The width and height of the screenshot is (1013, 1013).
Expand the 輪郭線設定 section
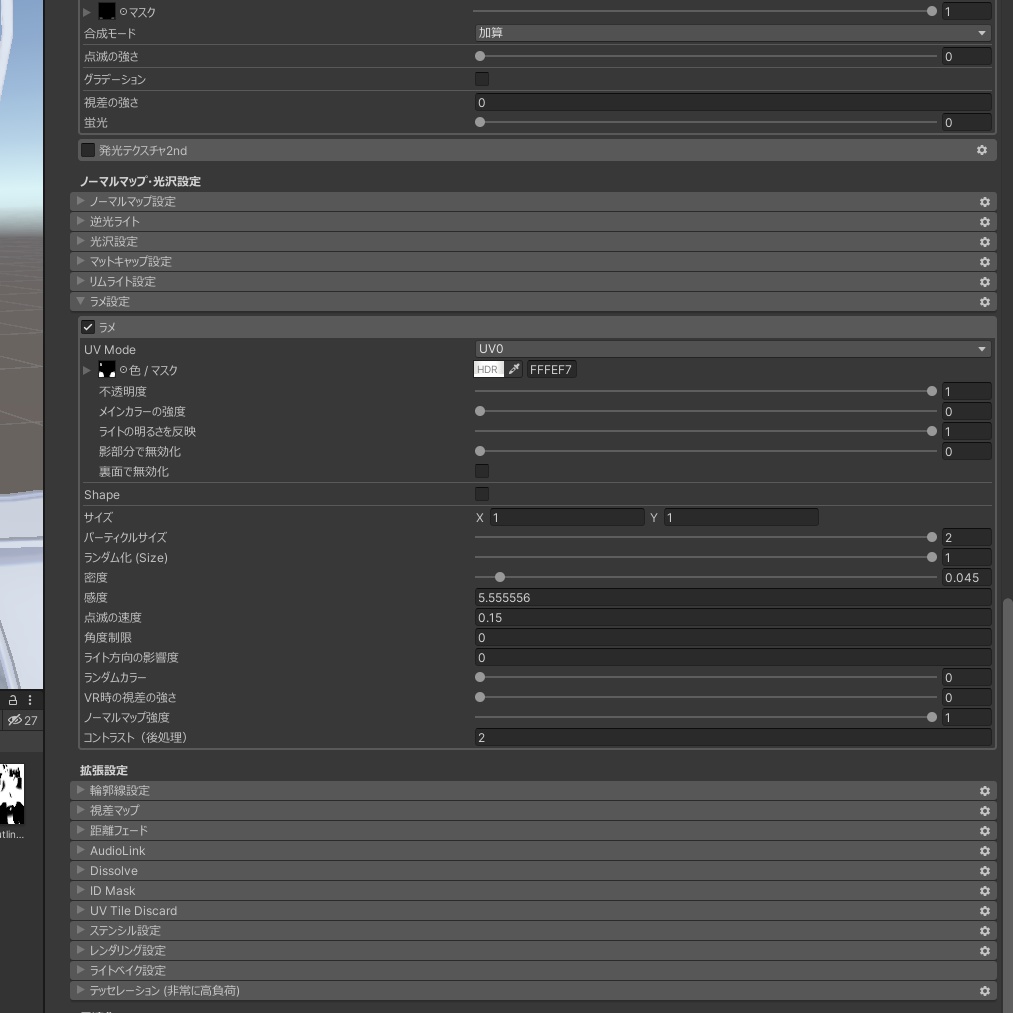80,790
